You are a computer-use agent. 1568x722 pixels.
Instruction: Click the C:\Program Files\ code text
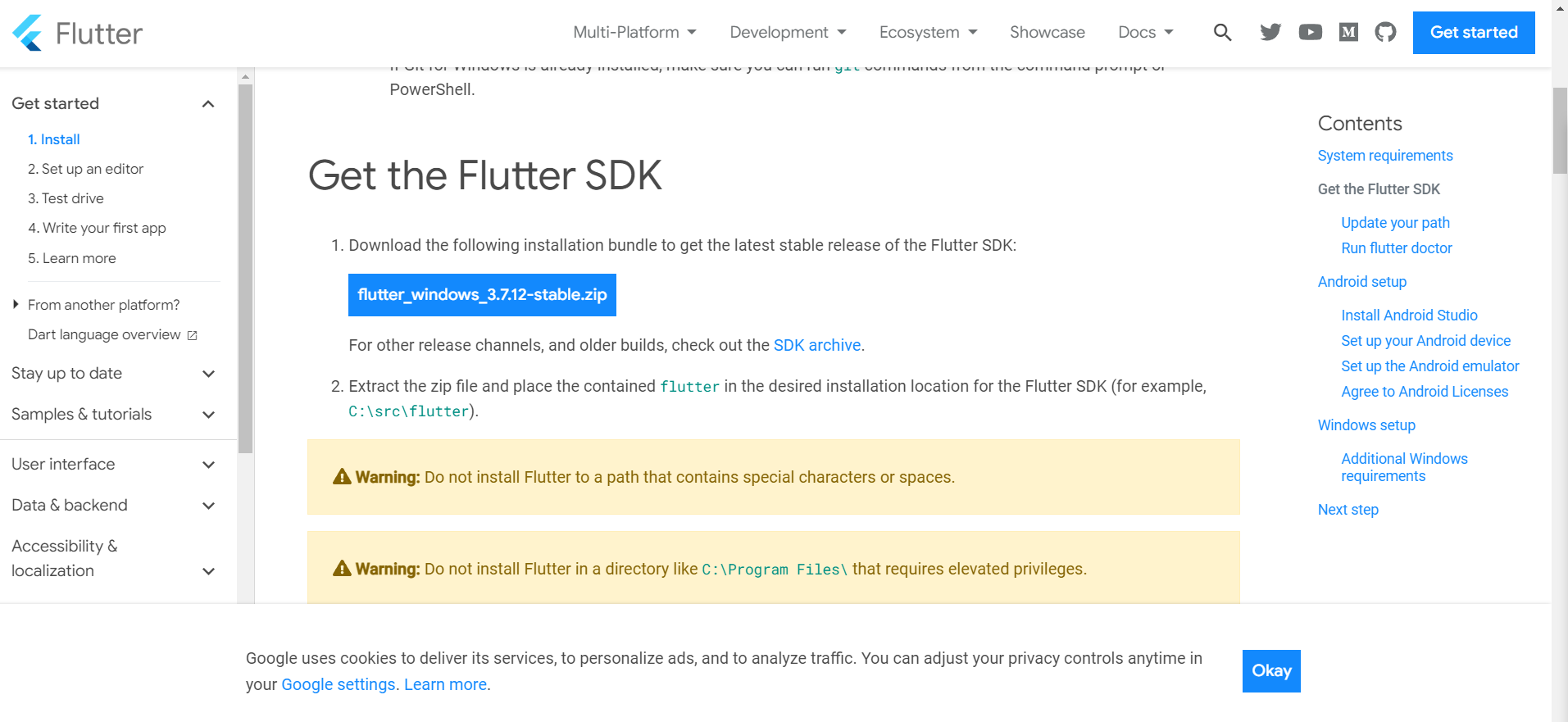[775, 570]
